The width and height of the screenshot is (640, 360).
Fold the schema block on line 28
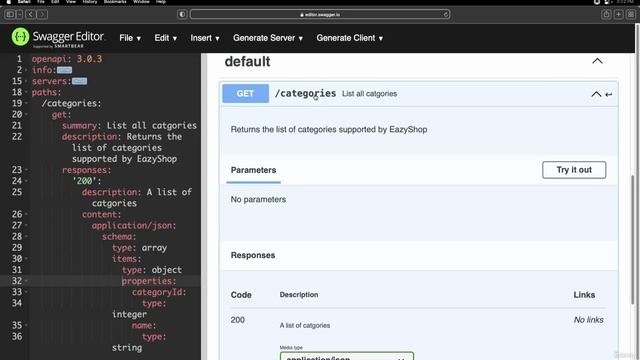[26, 236]
